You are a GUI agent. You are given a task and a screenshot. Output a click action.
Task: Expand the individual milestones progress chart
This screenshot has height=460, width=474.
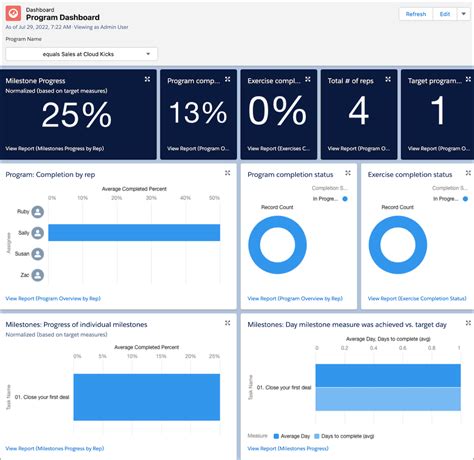[x=228, y=323]
